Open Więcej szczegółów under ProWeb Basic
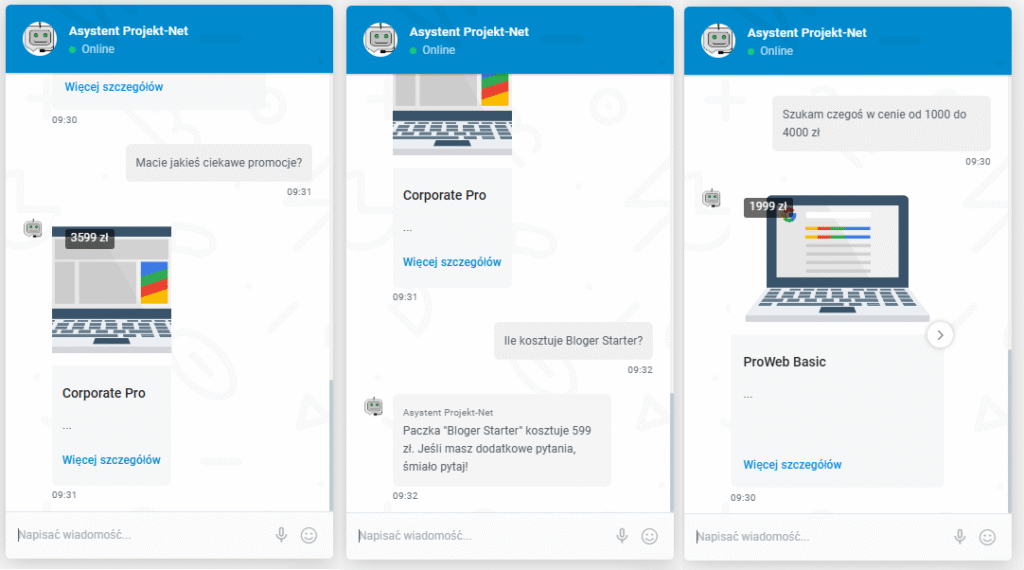 click(x=792, y=464)
